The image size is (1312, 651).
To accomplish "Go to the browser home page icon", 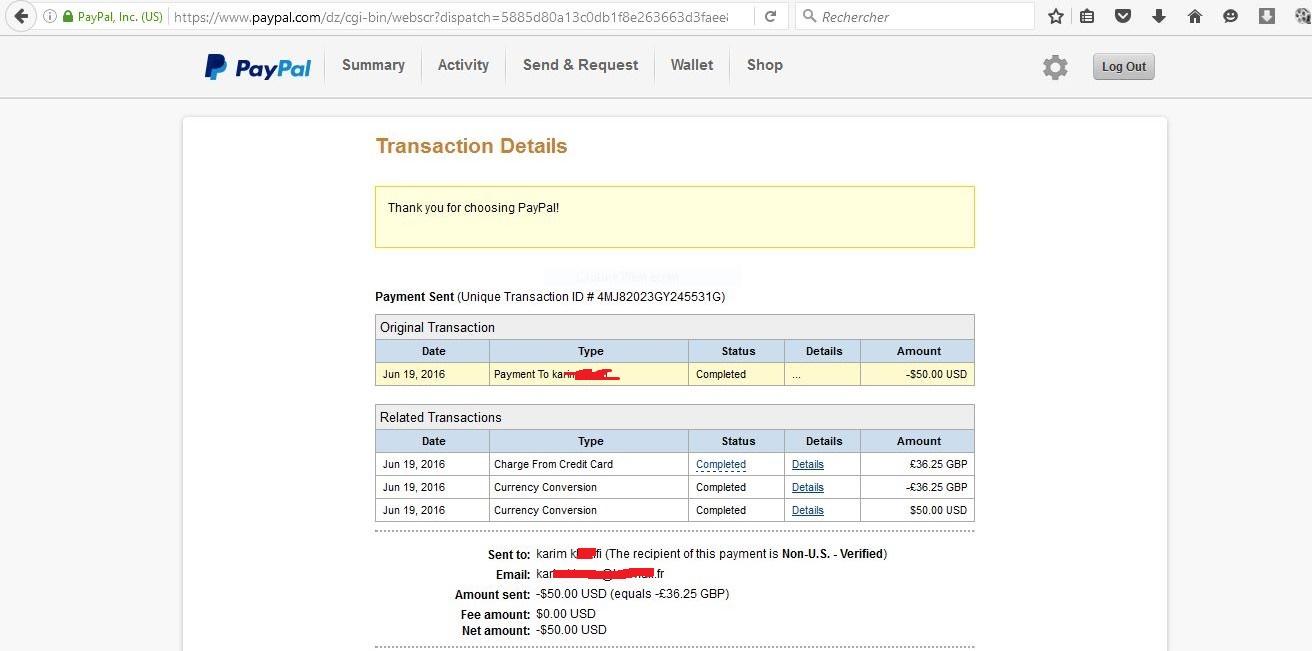I will [x=1194, y=17].
